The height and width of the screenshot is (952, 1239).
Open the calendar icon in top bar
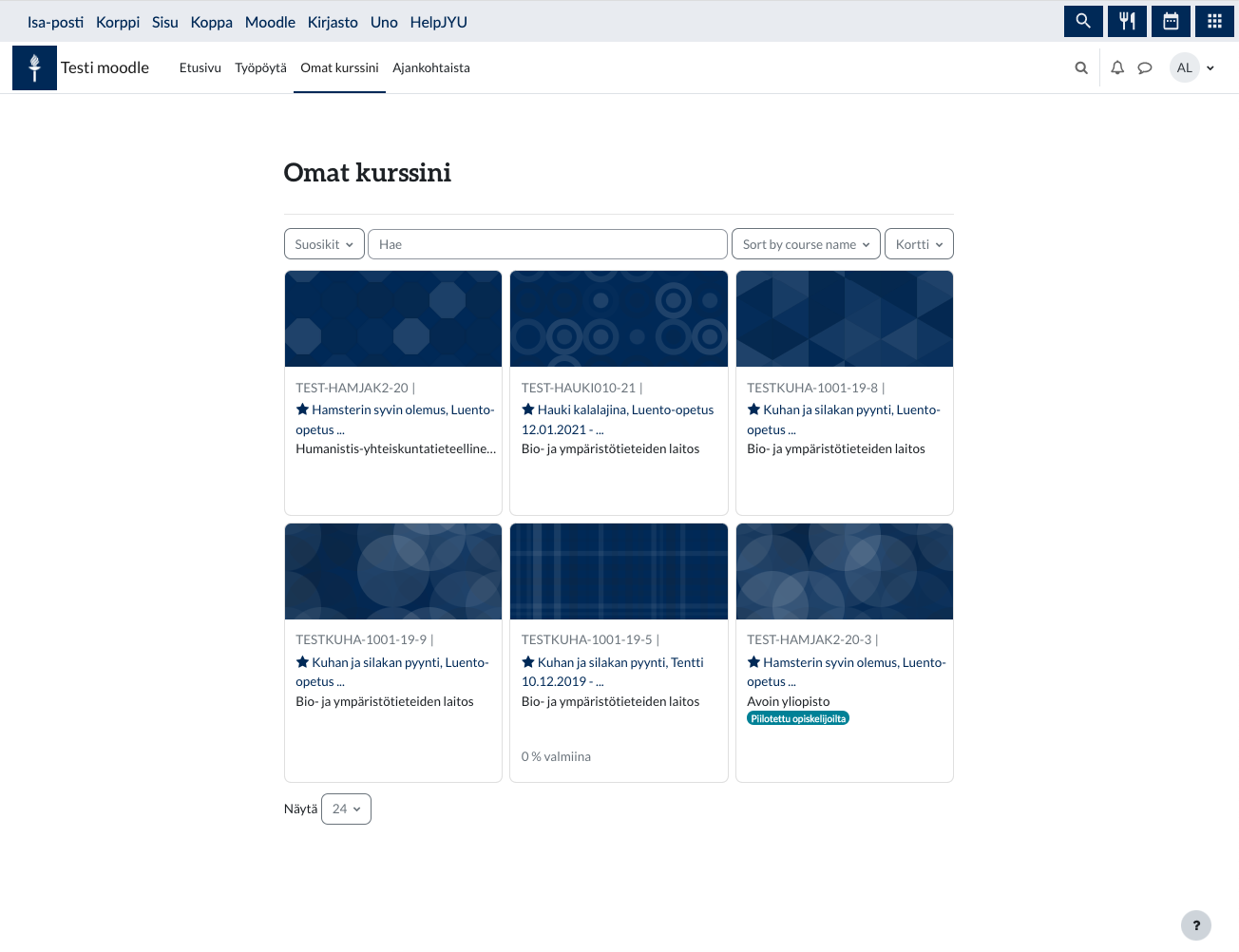pos(1171,21)
